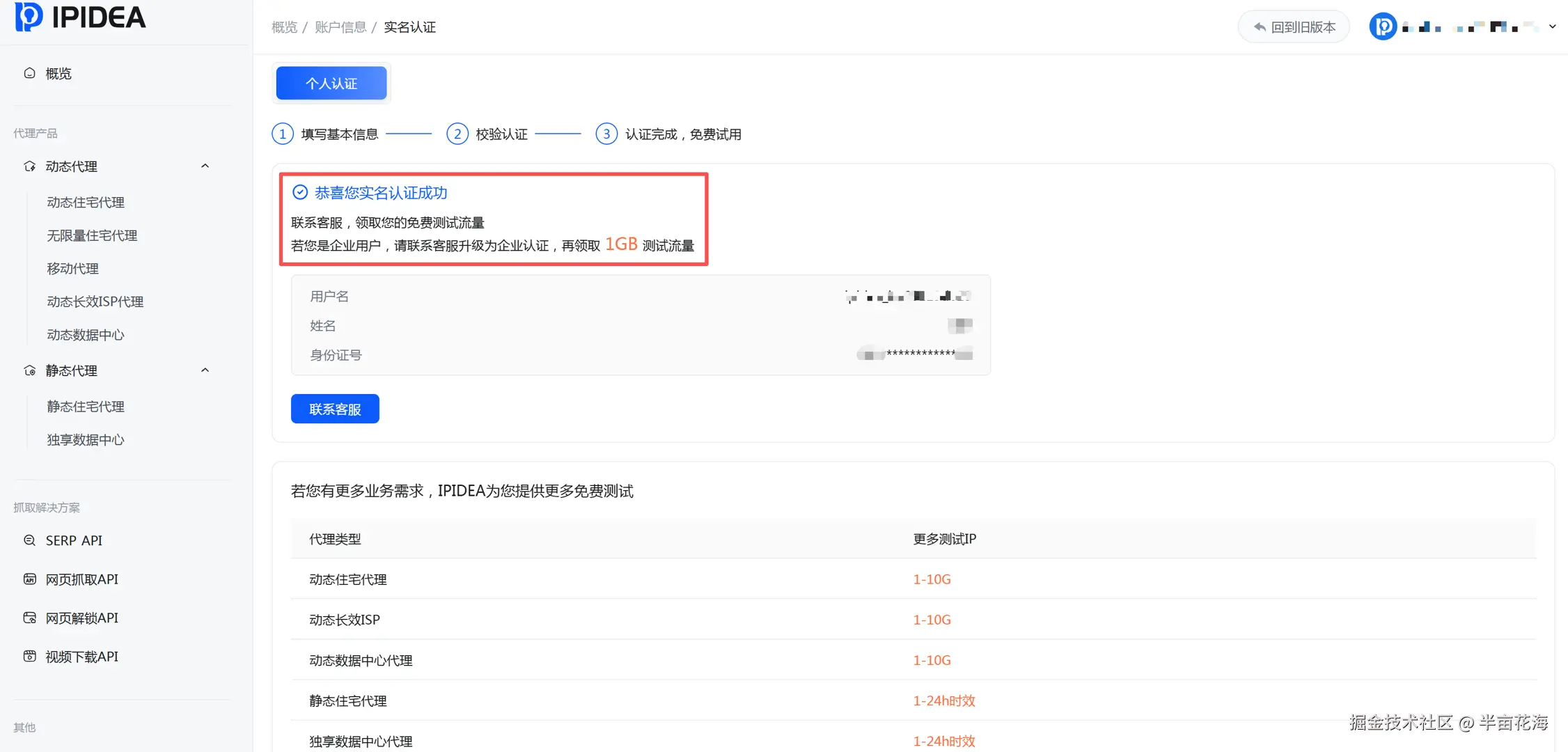Collapse the 静态代理 menu chevron
This screenshot has height=752, width=1568.
pyautogui.click(x=205, y=370)
